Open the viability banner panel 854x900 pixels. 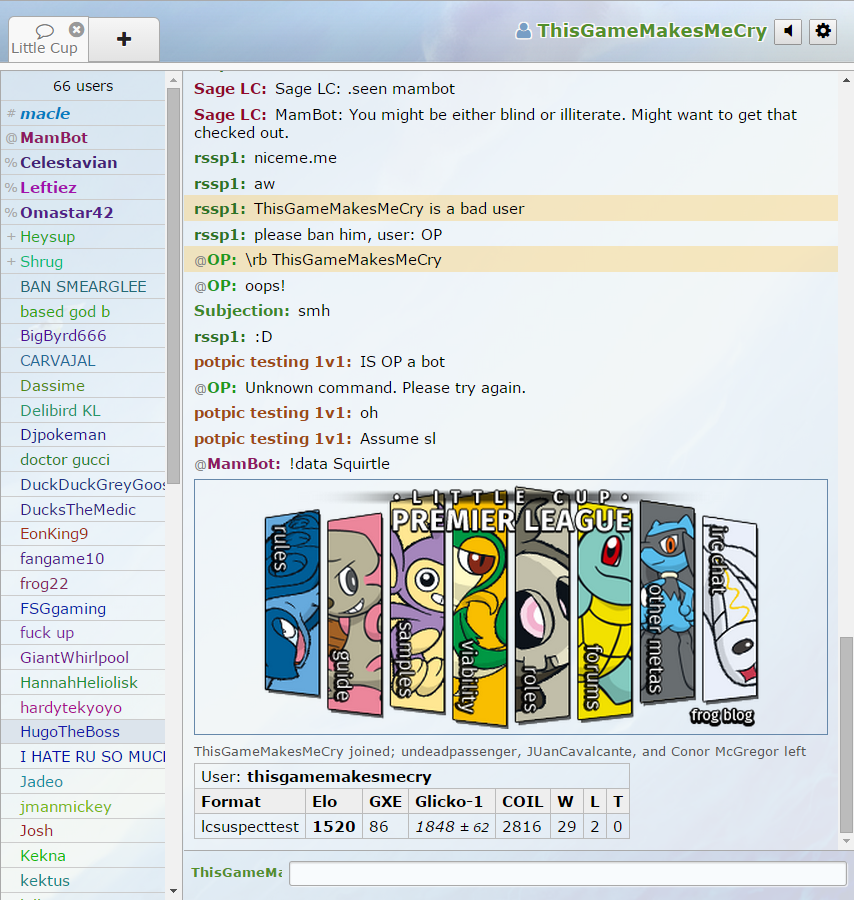pyautogui.click(x=478, y=625)
